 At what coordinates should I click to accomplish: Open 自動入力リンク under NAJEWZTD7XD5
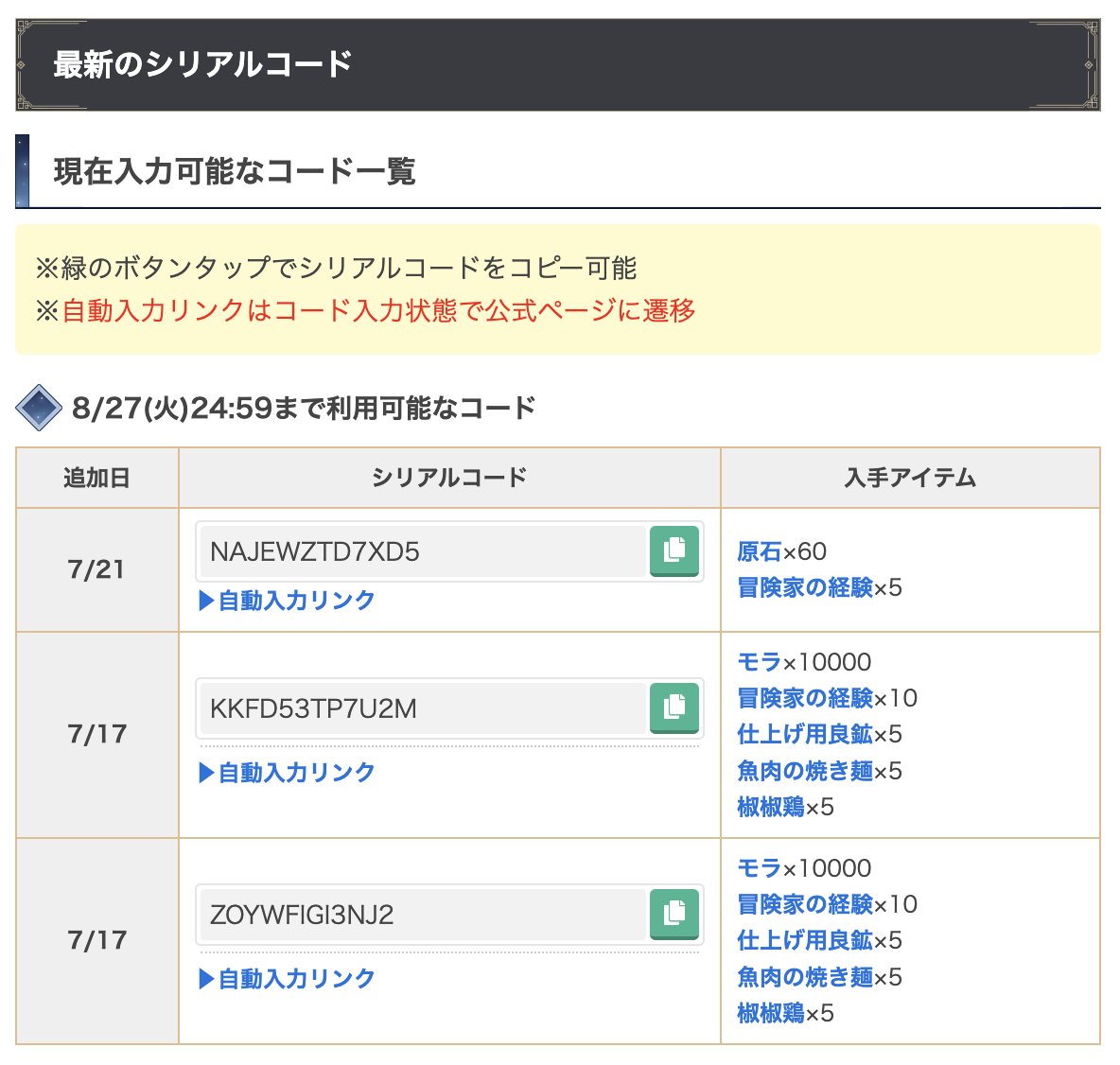(x=287, y=601)
